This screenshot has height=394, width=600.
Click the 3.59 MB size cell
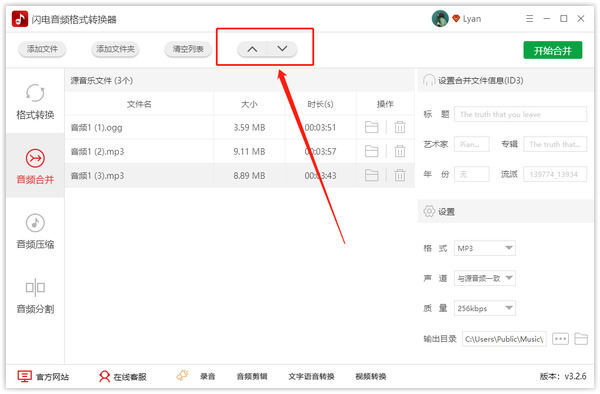click(x=249, y=127)
